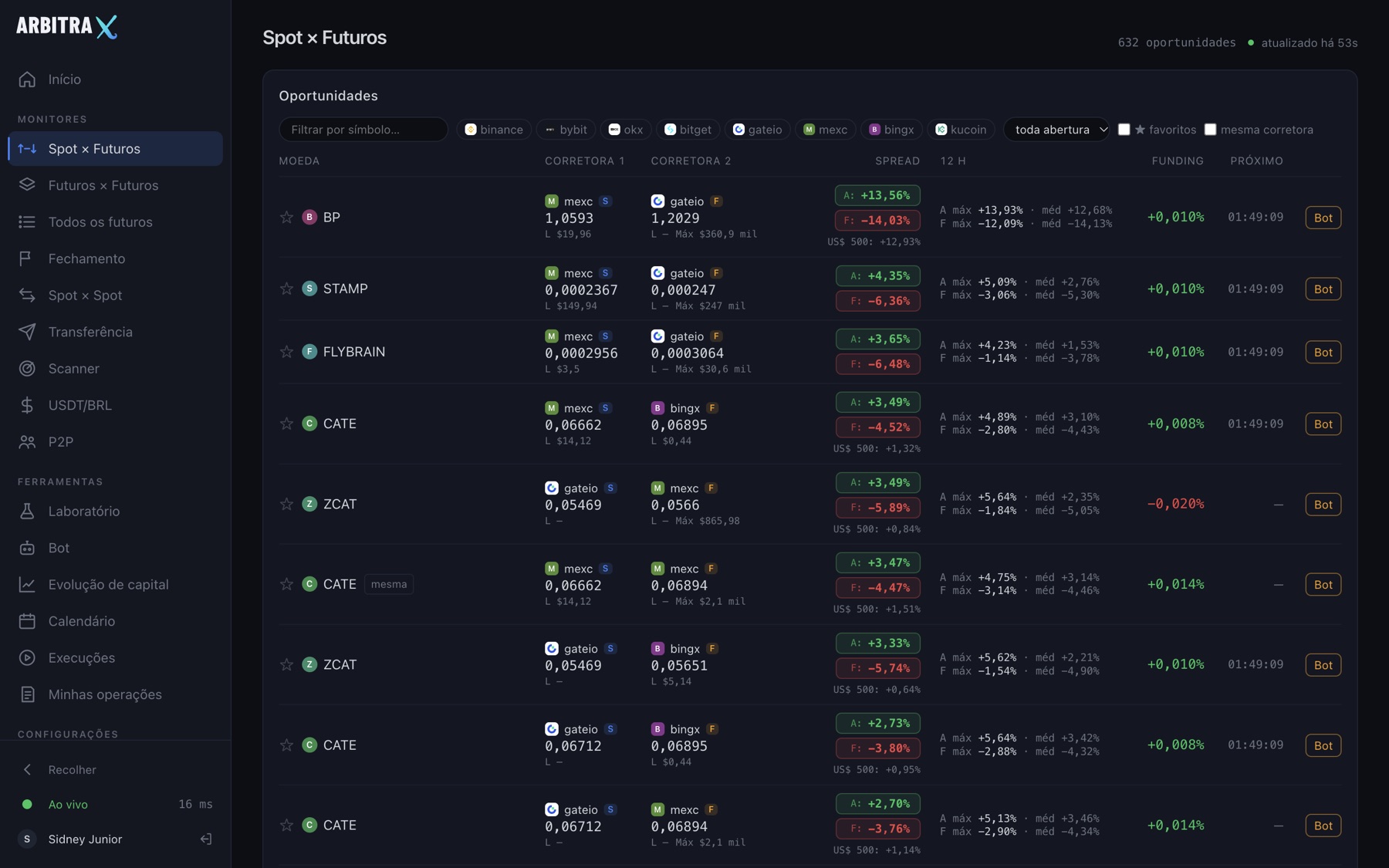
Task: Open Laboratório flask icon
Action: pyautogui.click(x=27, y=511)
